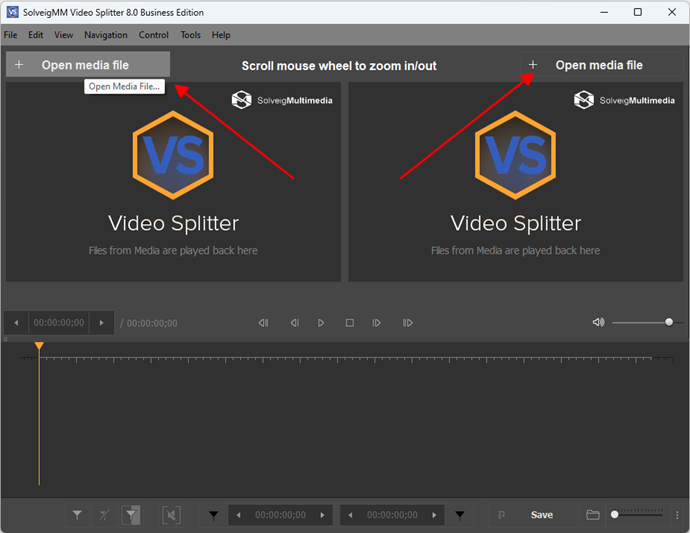Click the right panel plus icon
Viewport: 690px width, 533px height.
coord(532,65)
